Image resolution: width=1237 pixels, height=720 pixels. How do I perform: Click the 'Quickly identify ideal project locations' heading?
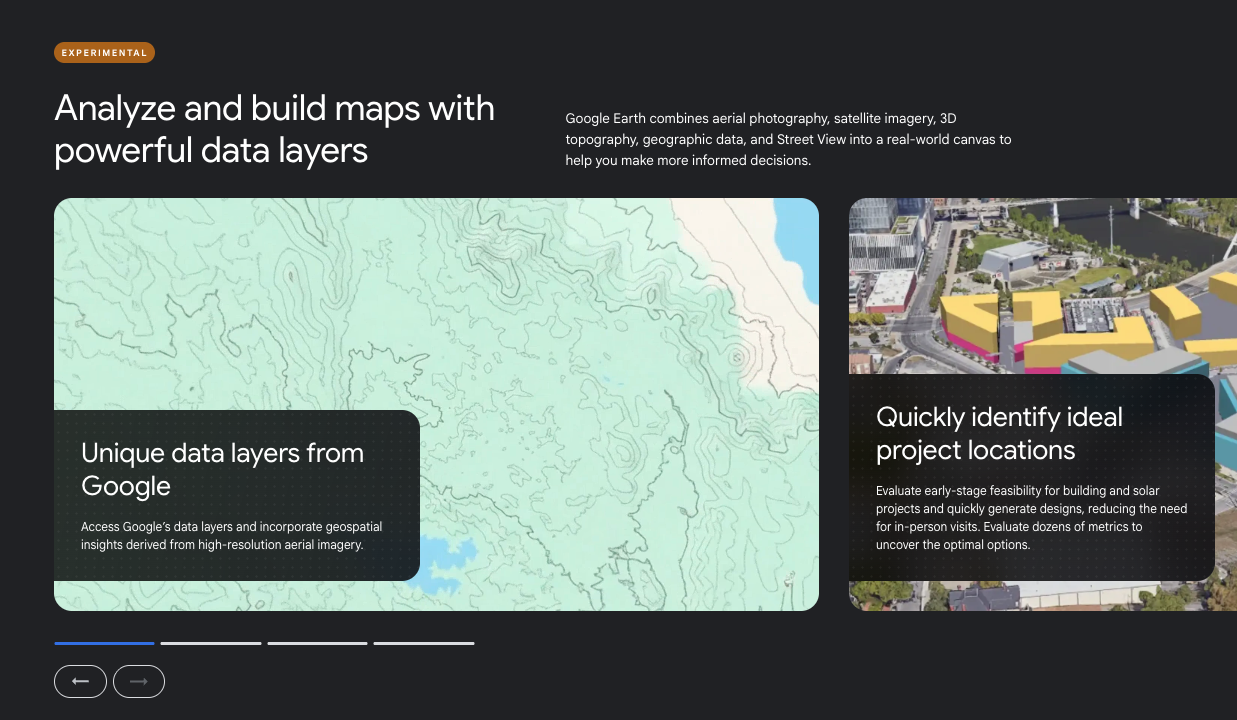[x=999, y=433]
